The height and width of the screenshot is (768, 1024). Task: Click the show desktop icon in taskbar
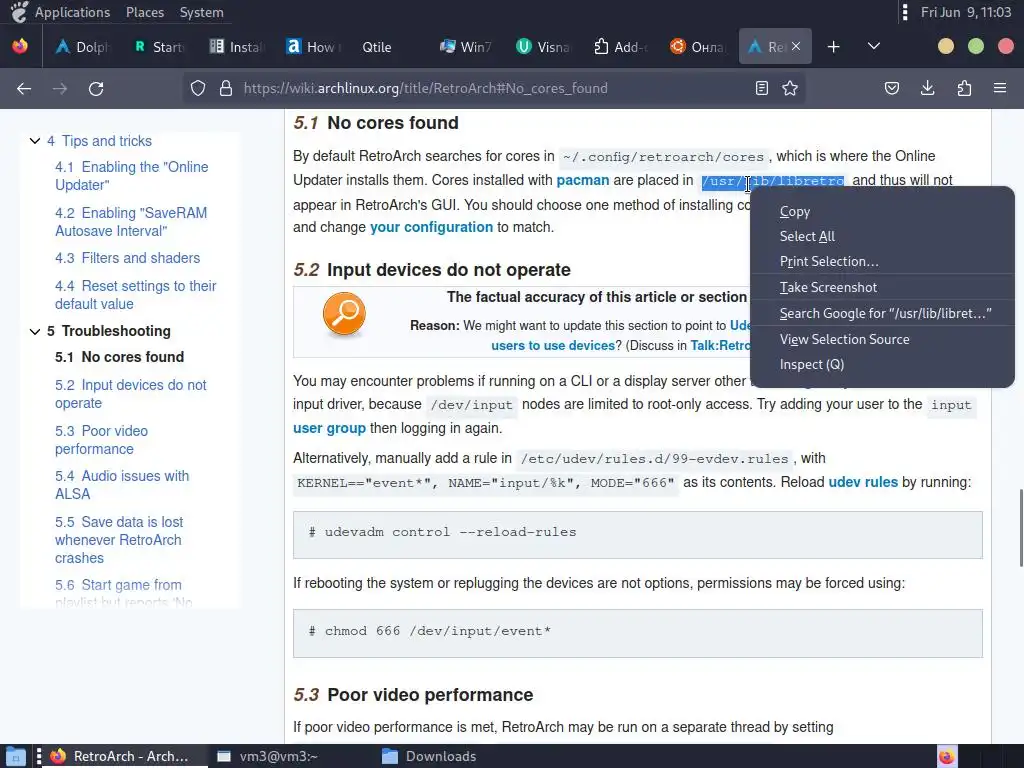pyautogui.click(x=15, y=756)
